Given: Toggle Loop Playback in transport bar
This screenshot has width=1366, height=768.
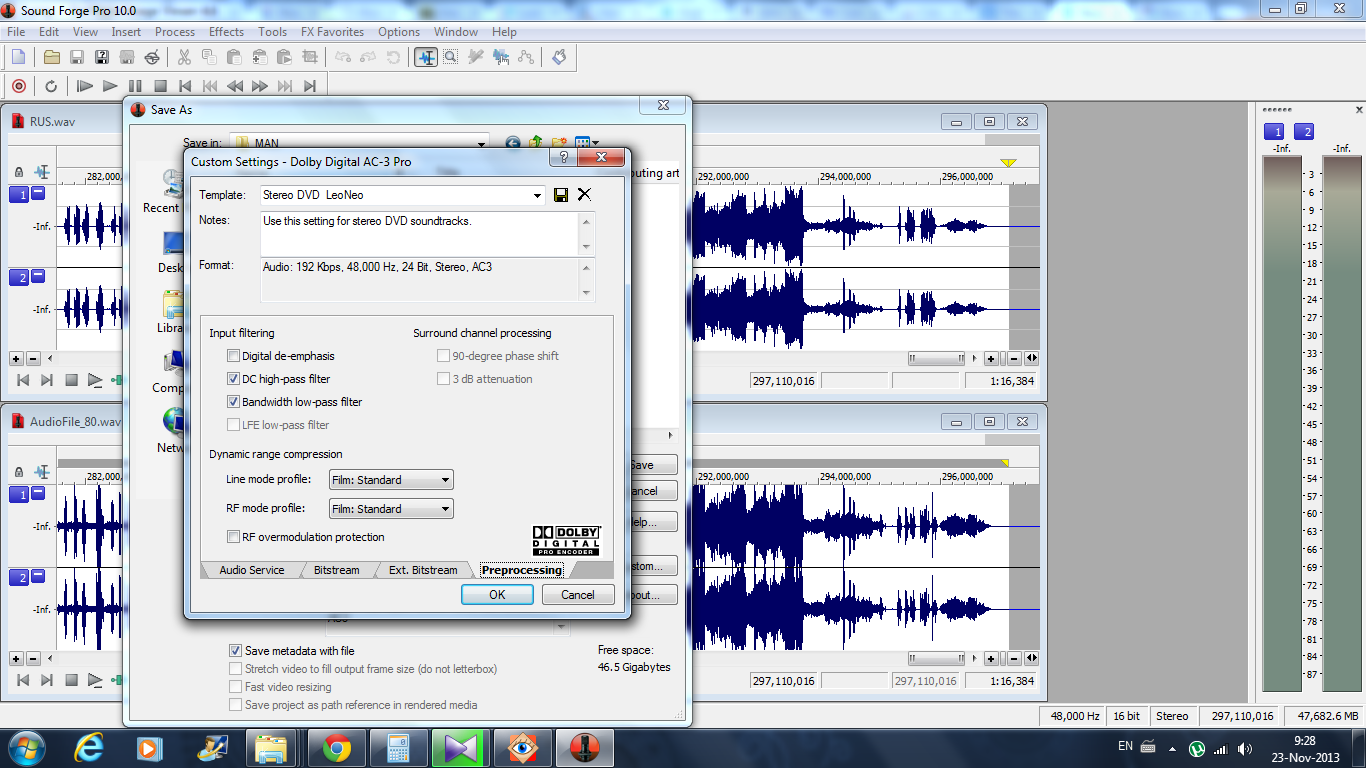Looking at the screenshot, I should [51, 86].
